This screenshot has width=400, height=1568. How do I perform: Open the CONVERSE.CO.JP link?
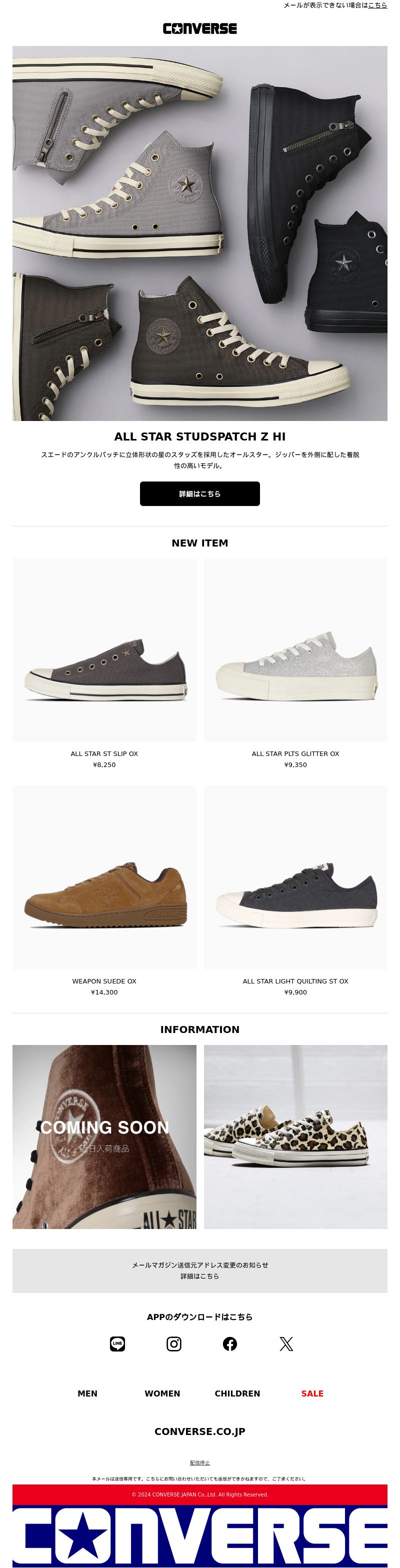pos(199,1431)
